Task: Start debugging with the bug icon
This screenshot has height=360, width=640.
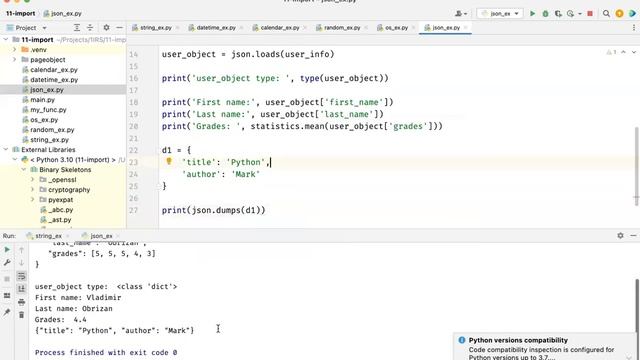Action: pos(545,13)
